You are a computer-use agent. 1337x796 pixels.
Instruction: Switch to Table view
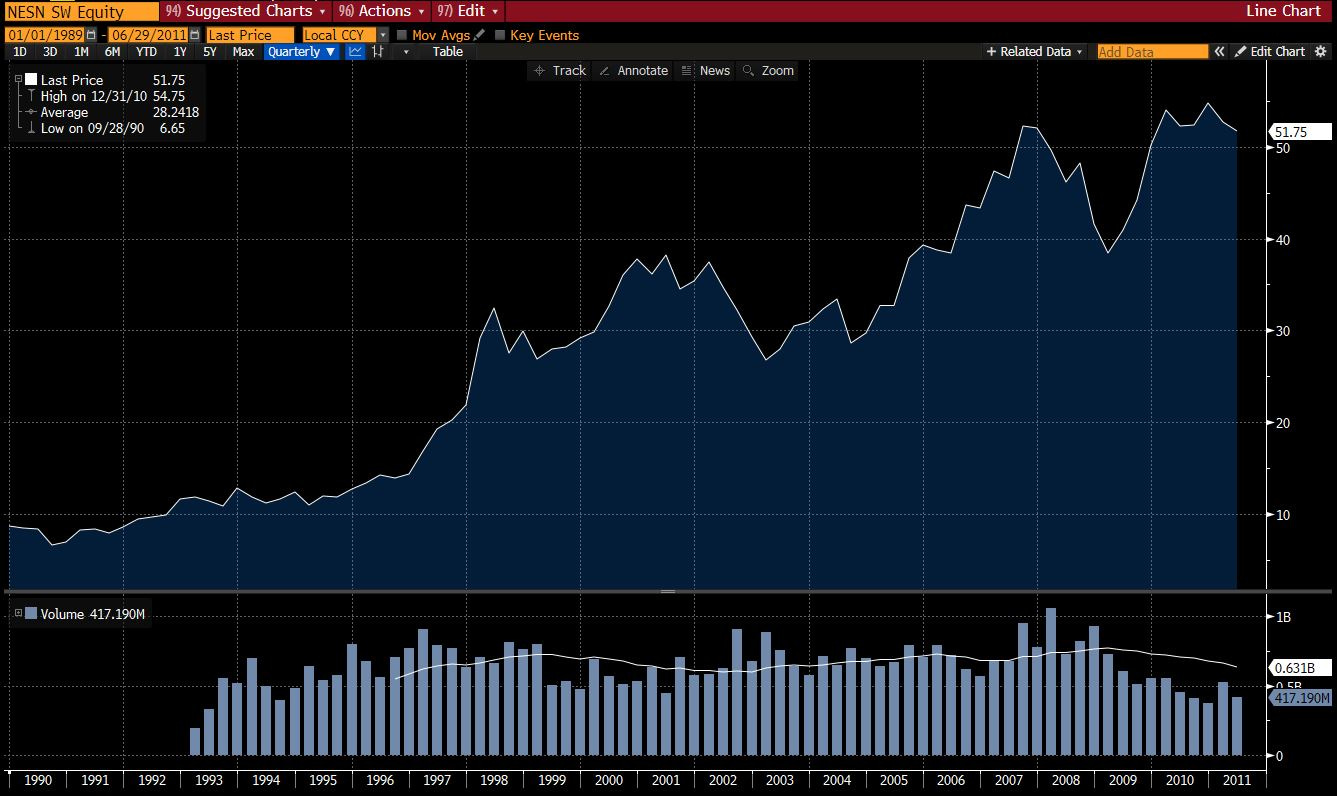click(448, 52)
